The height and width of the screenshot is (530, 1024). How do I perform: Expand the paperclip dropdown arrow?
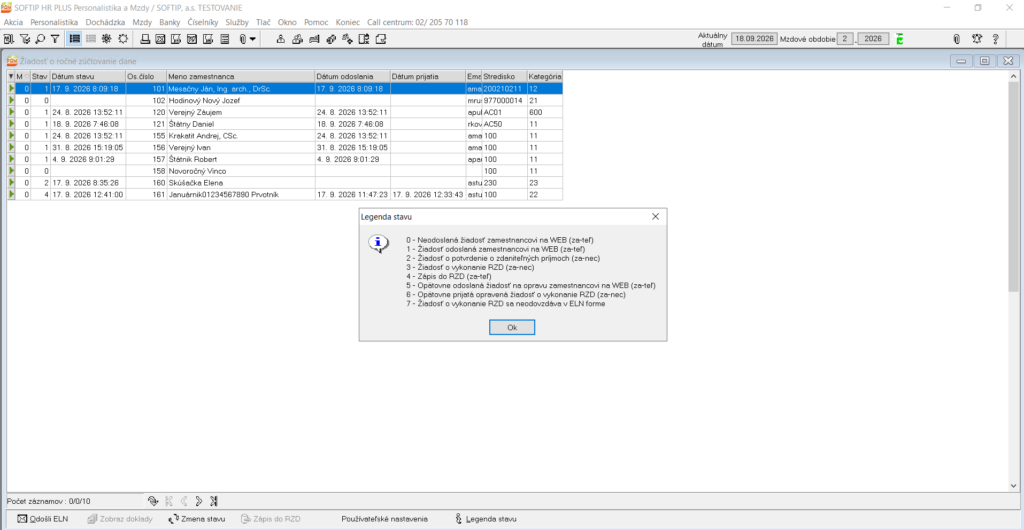253,39
